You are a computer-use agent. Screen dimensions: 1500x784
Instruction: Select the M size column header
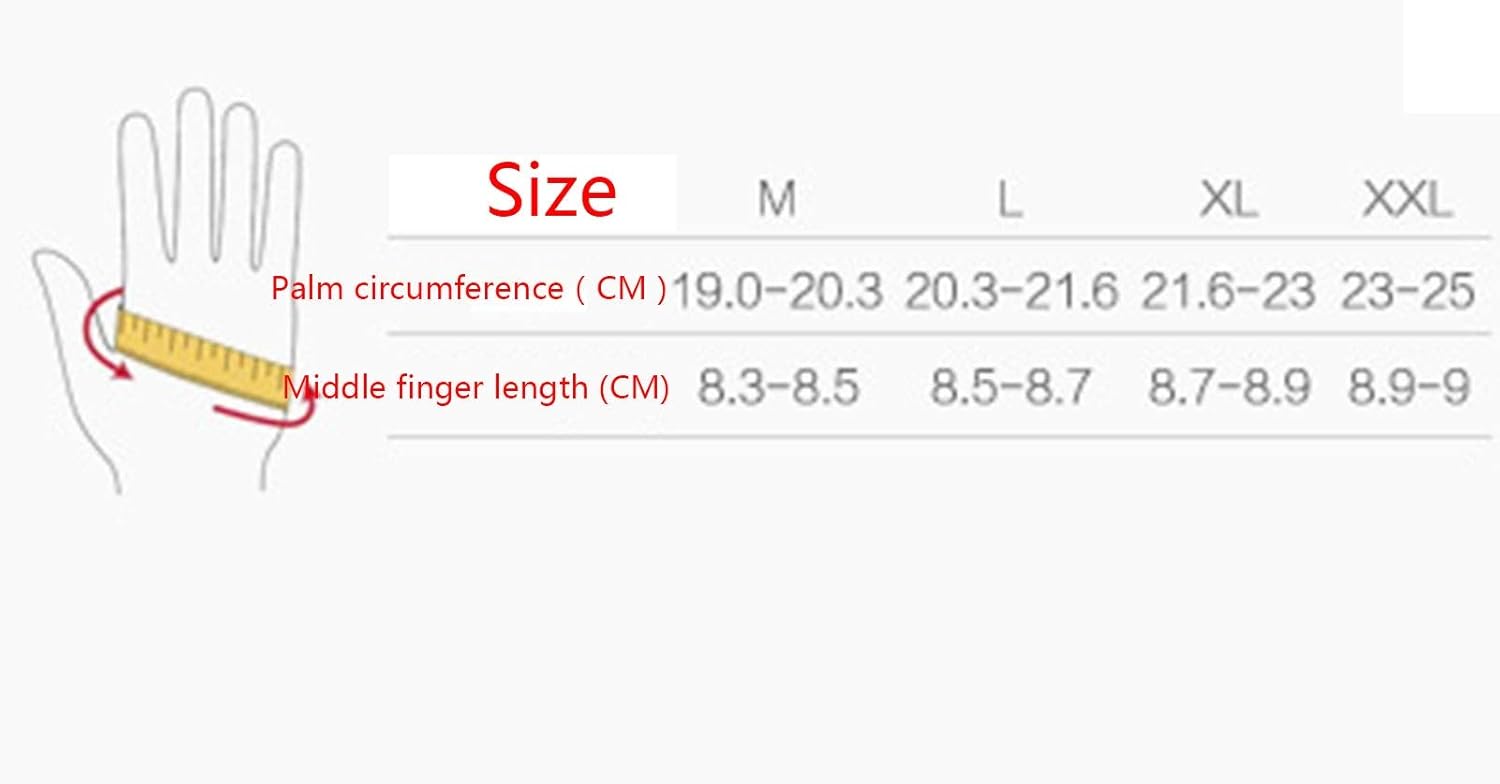776,200
